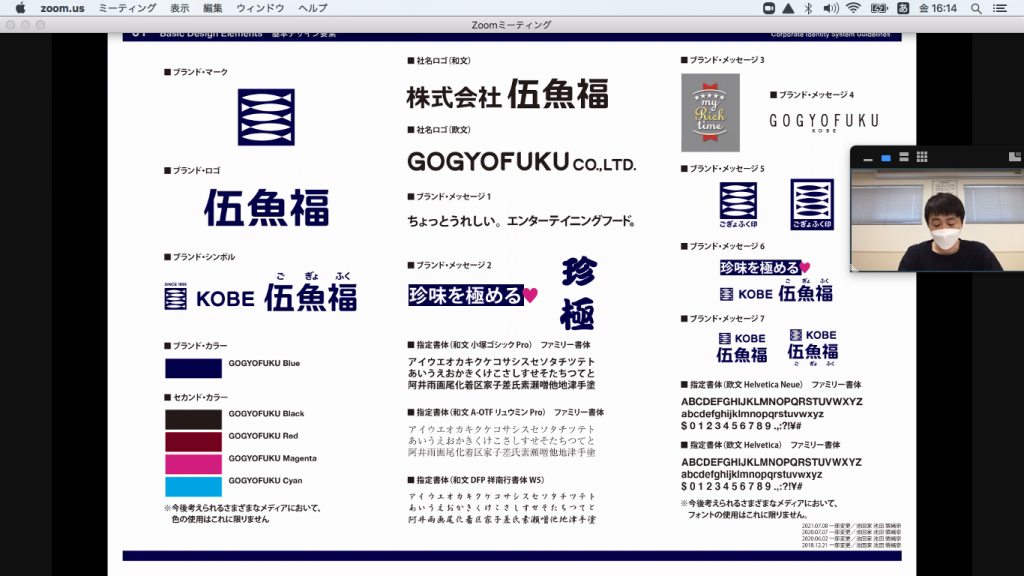The image size is (1024, 576).
Task: Click the heading "ブランド・メッセージ6"
Action: [x=723, y=246]
